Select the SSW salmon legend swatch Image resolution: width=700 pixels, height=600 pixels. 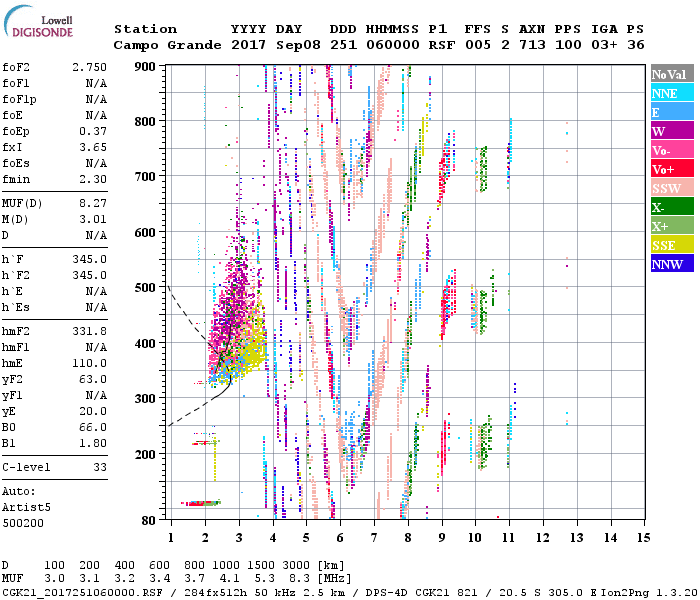pyautogui.click(x=672, y=188)
